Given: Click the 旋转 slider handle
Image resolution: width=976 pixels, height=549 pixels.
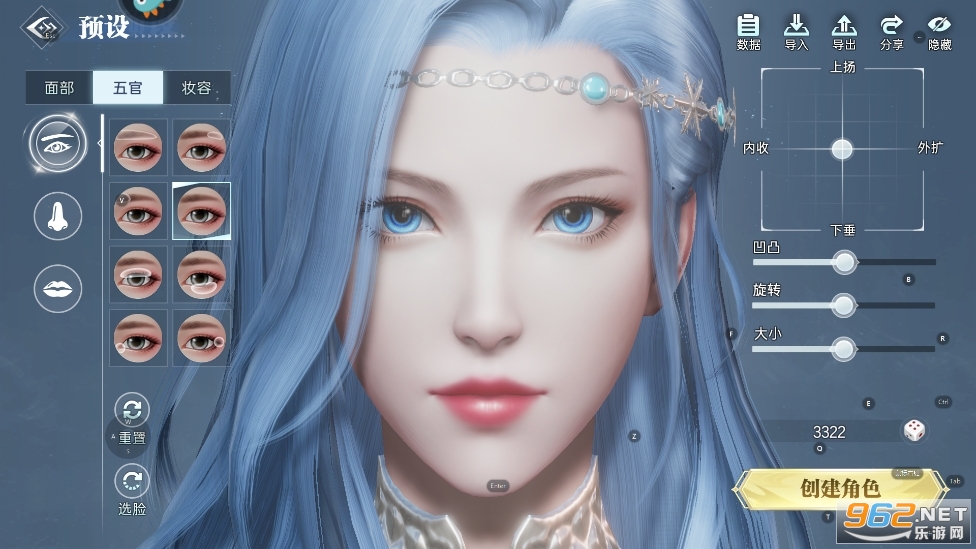Looking at the screenshot, I should (x=844, y=305).
